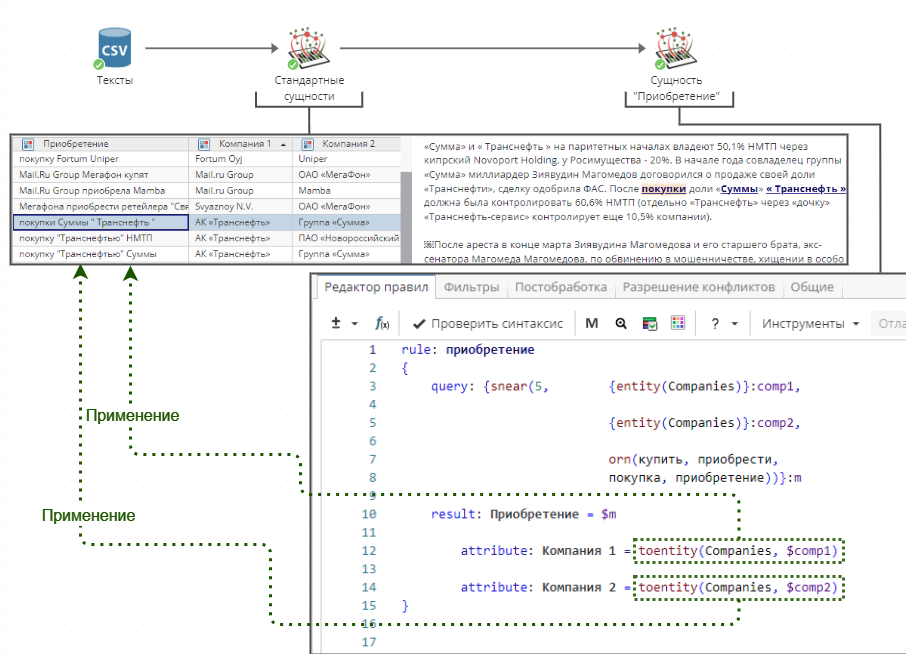This screenshot has height=654, width=906.
Task: Click the ± insert symbol toolbar icon
Action: coord(336,323)
